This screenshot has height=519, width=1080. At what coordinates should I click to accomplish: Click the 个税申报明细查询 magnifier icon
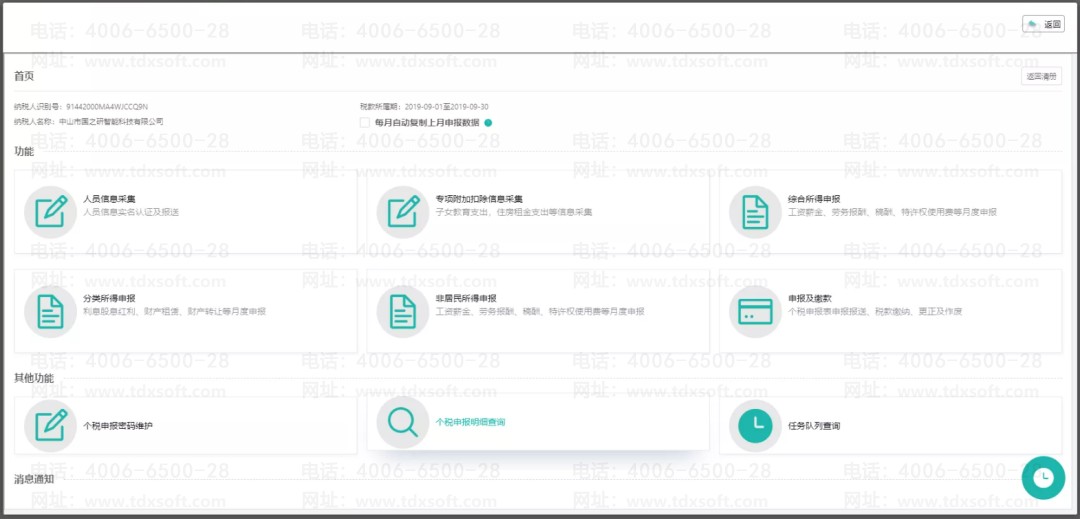point(403,423)
